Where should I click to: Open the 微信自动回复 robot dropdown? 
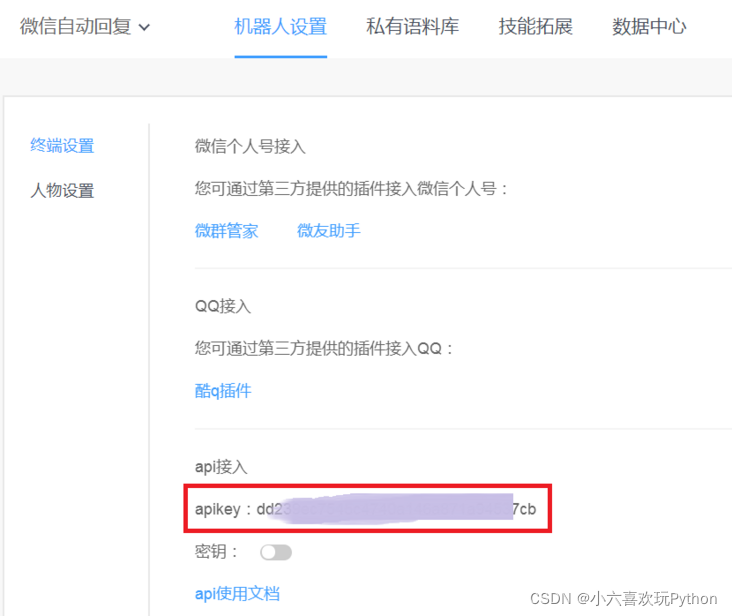click(85, 27)
